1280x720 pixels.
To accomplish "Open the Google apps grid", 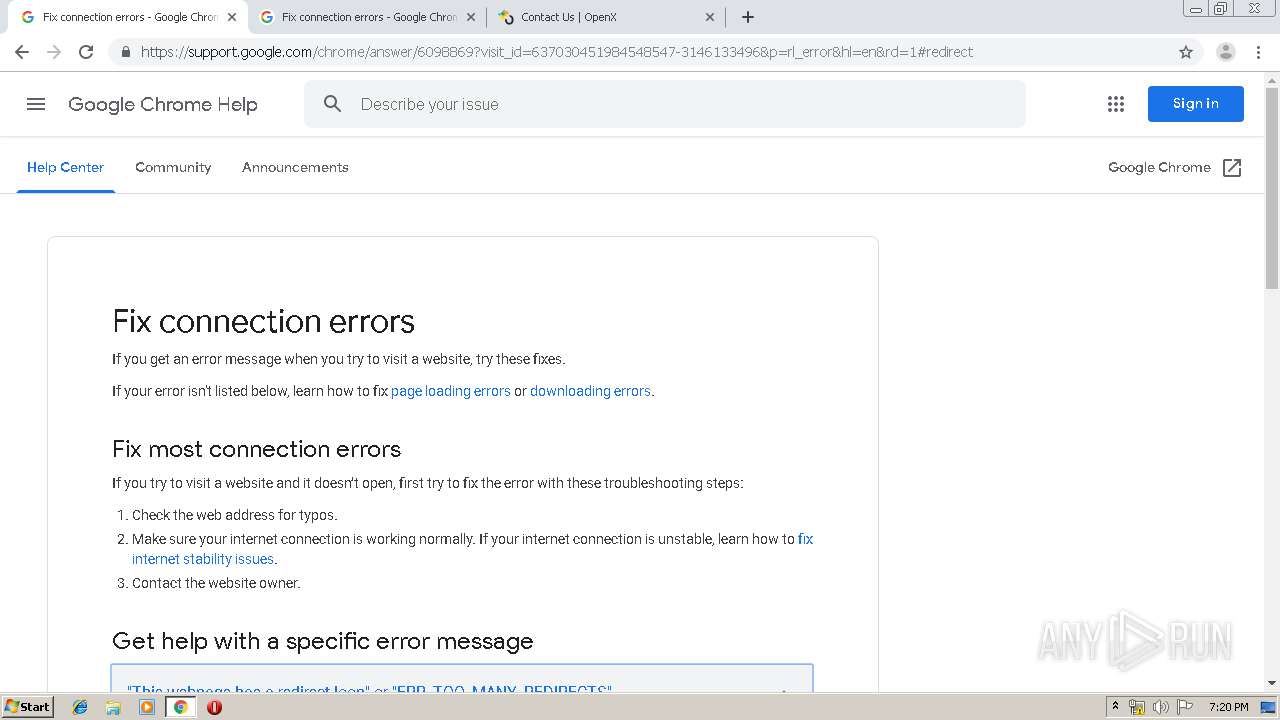I will click(x=1116, y=104).
